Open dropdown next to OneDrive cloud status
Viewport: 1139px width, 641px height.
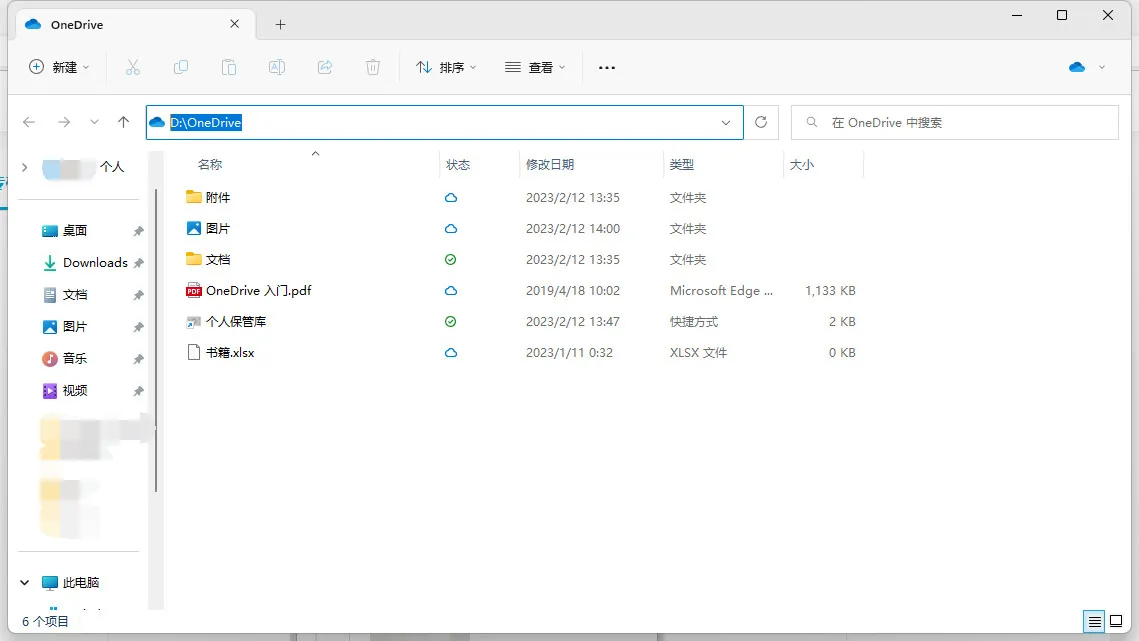[x=1102, y=67]
